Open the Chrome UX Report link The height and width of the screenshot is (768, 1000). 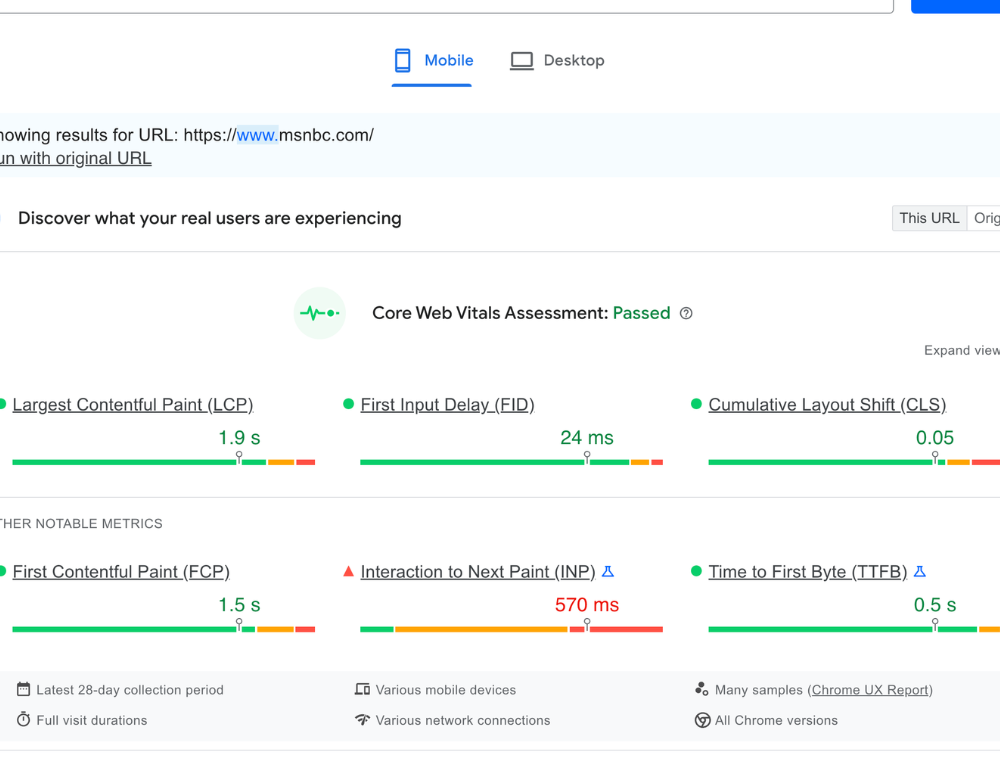(x=871, y=690)
